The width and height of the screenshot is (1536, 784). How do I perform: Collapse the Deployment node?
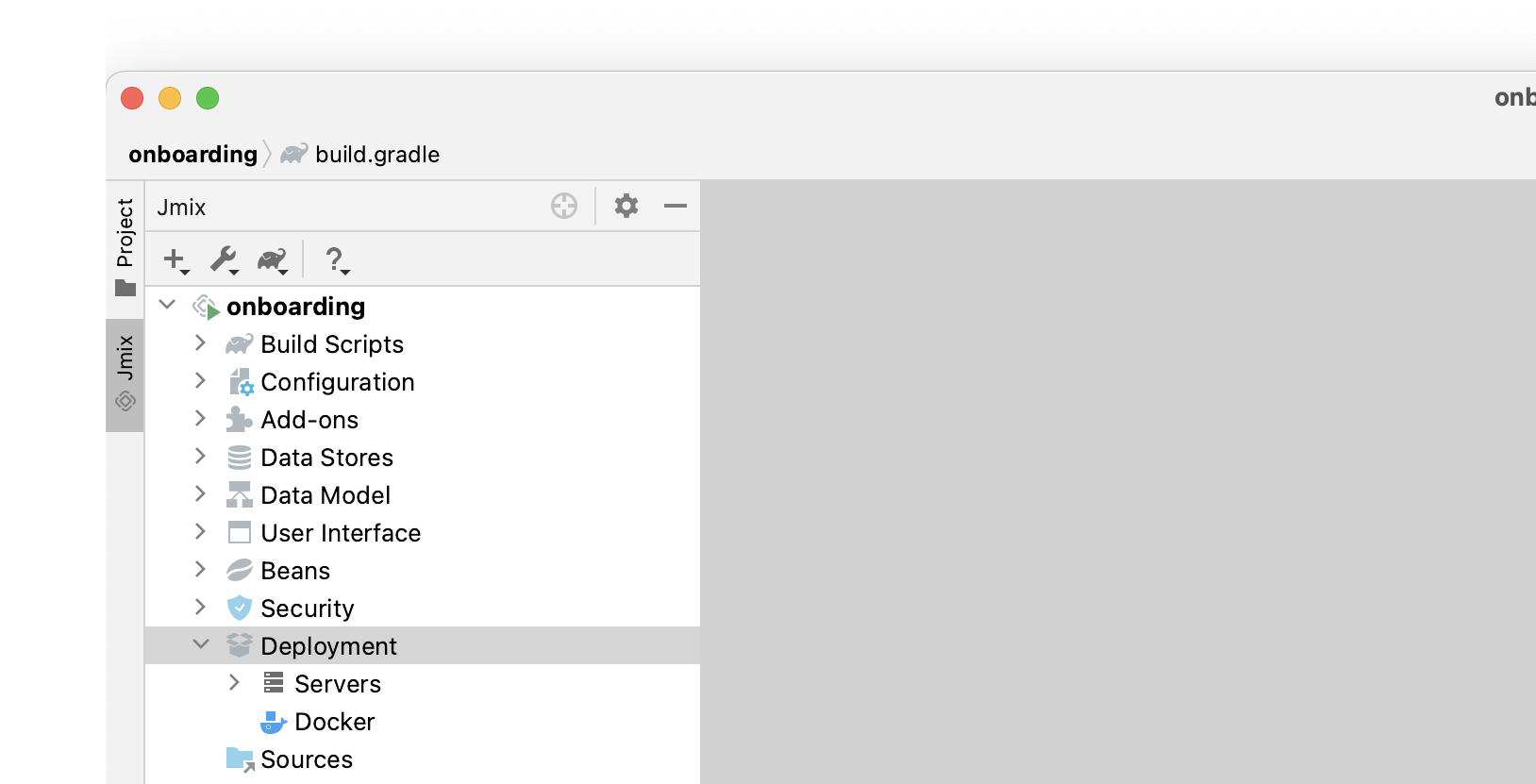(x=201, y=644)
